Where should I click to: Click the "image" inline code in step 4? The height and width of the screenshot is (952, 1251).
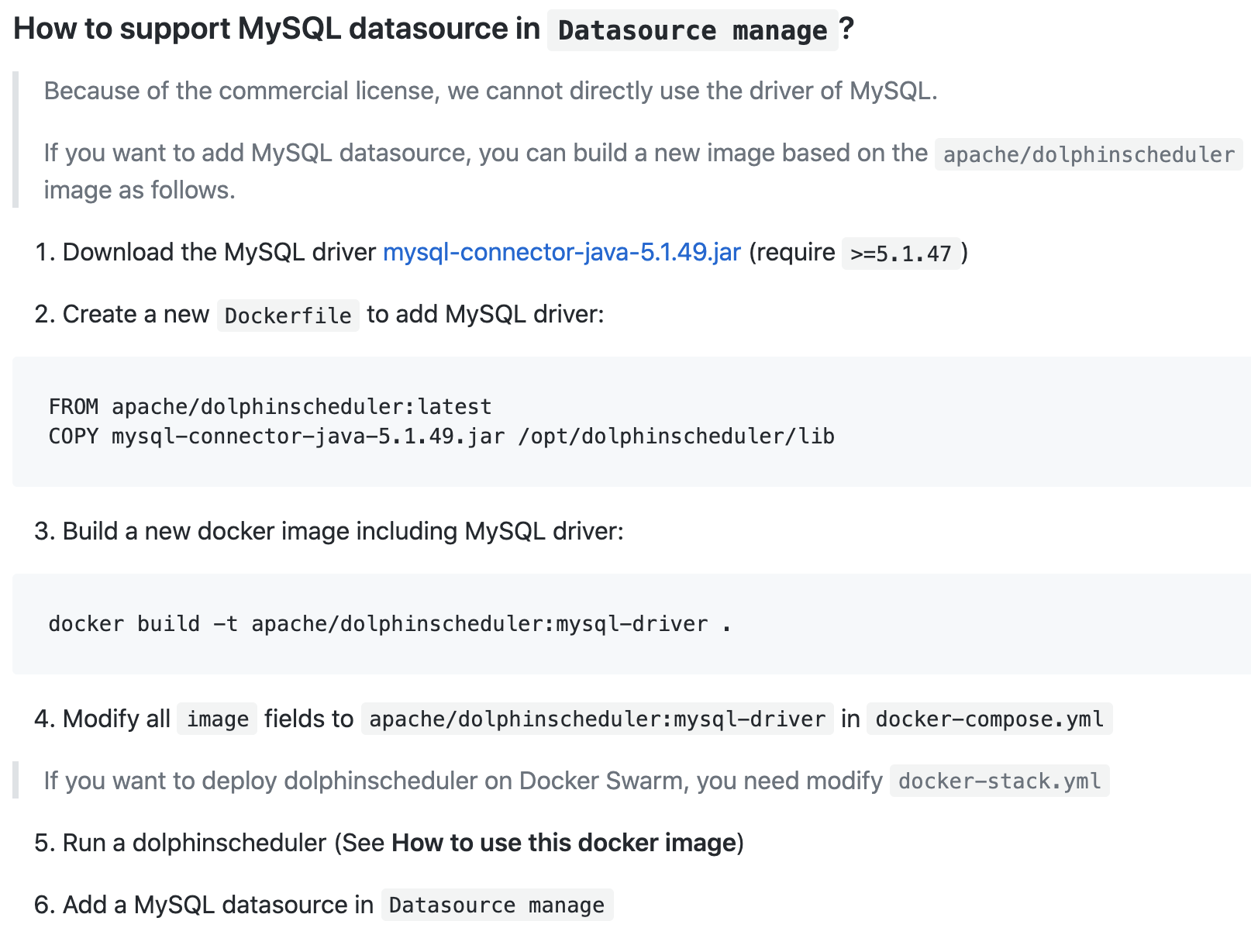click(x=217, y=719)
